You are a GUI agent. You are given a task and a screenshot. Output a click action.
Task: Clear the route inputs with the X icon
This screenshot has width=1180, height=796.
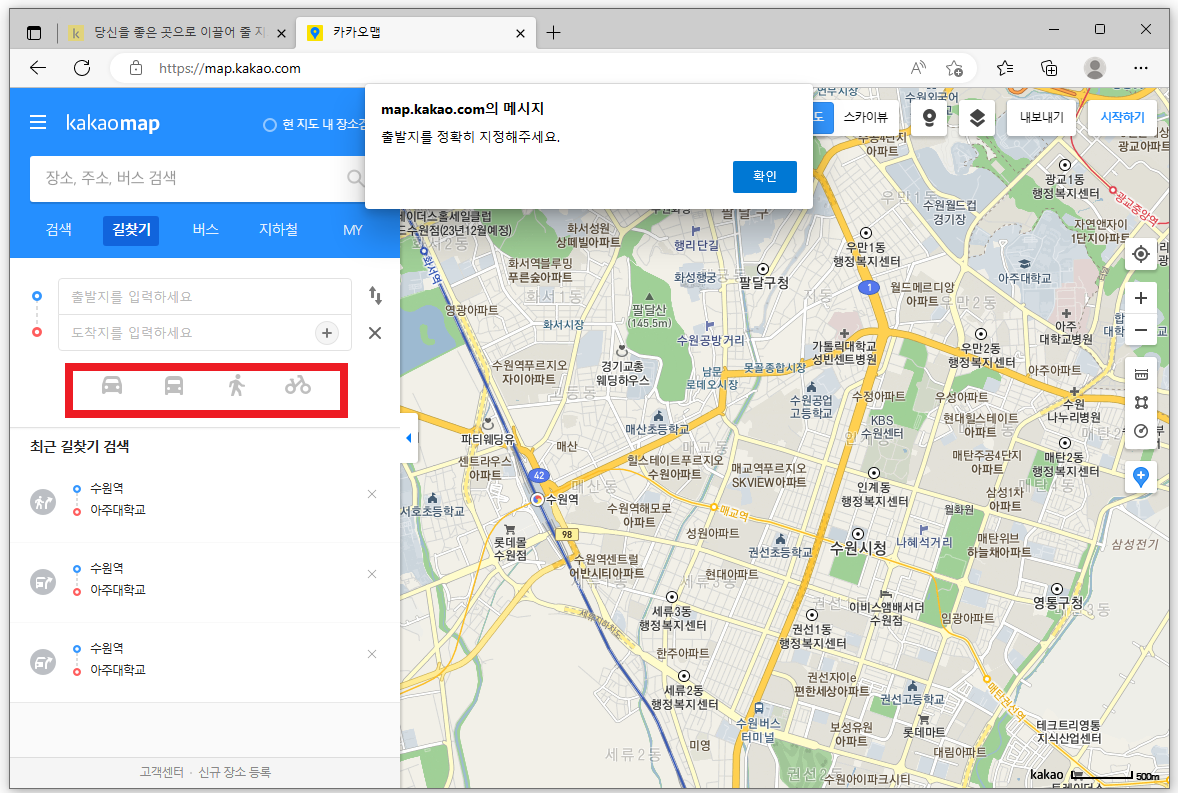375,333
